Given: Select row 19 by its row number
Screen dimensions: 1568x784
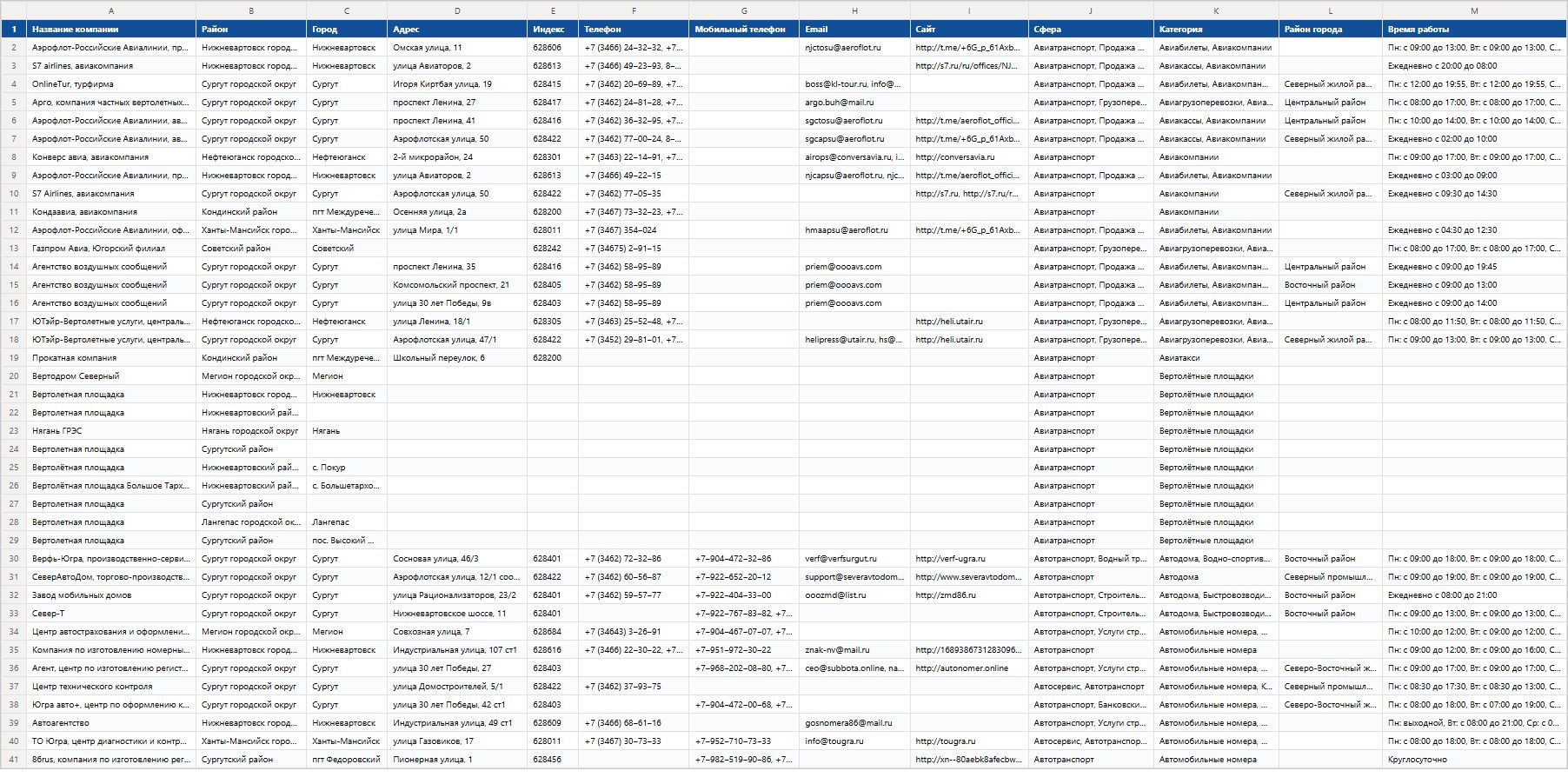Looking at the screenshot, I should point(13,357).
